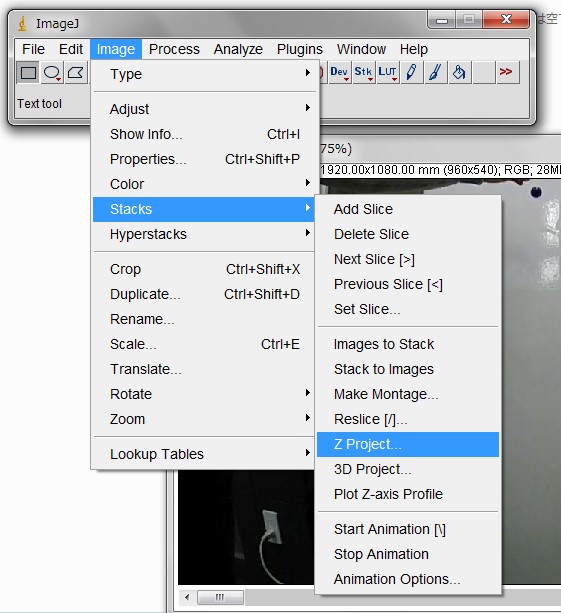Select the Rectangle selection tool

pyautogui.click(x=28, y=72)
